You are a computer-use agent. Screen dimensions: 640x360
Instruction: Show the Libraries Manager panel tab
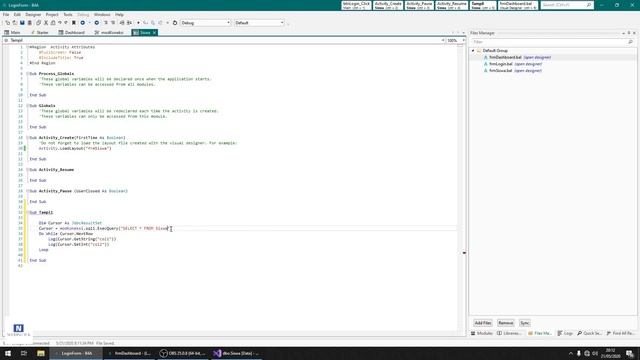[509, 333]
